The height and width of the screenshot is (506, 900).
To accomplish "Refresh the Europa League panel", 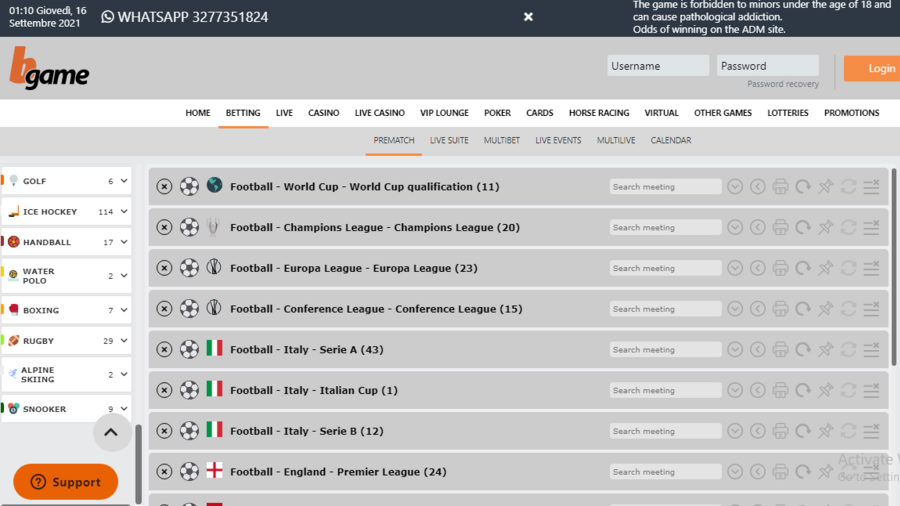I will tap(803, 268).
